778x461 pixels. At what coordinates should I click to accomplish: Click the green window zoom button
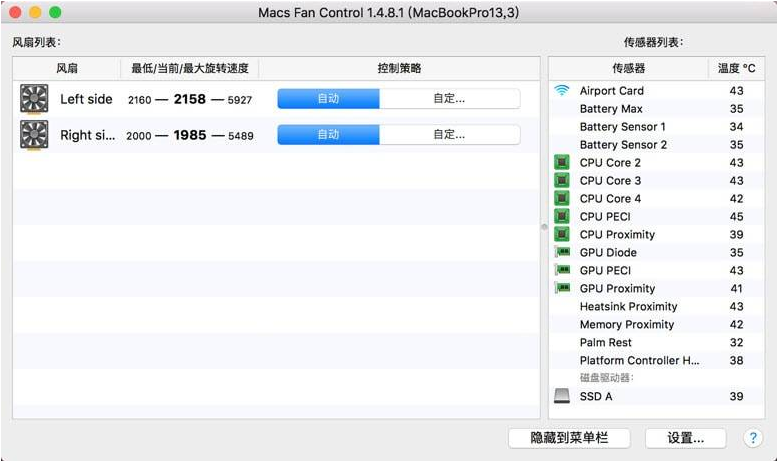(x=55, y=12)
